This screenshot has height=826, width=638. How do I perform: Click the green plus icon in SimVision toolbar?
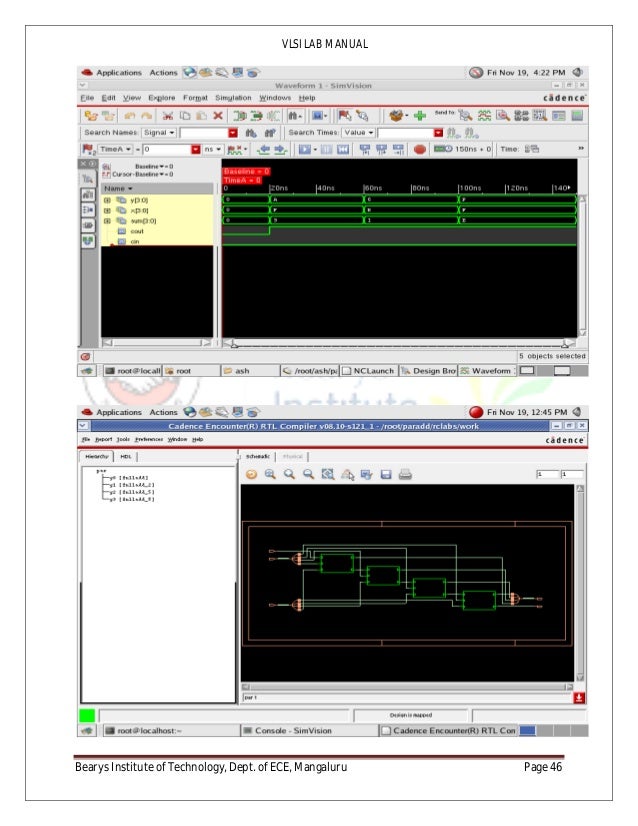tap(420, 116)
